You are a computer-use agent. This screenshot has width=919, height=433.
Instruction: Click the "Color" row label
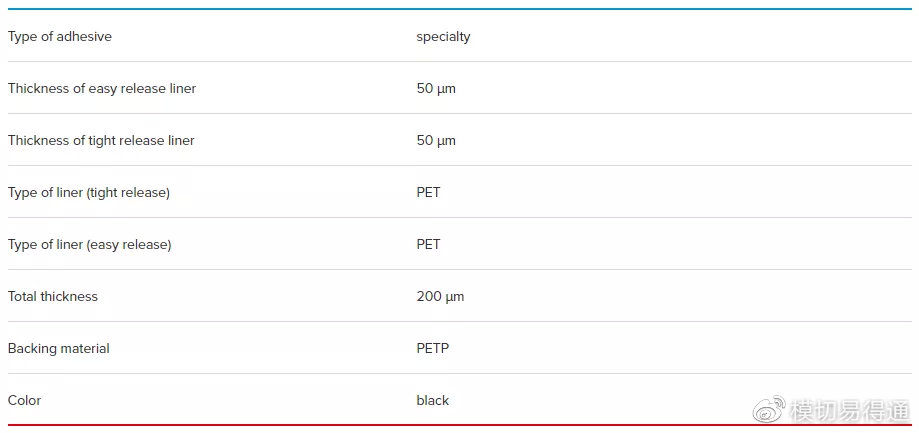[25, 401]
